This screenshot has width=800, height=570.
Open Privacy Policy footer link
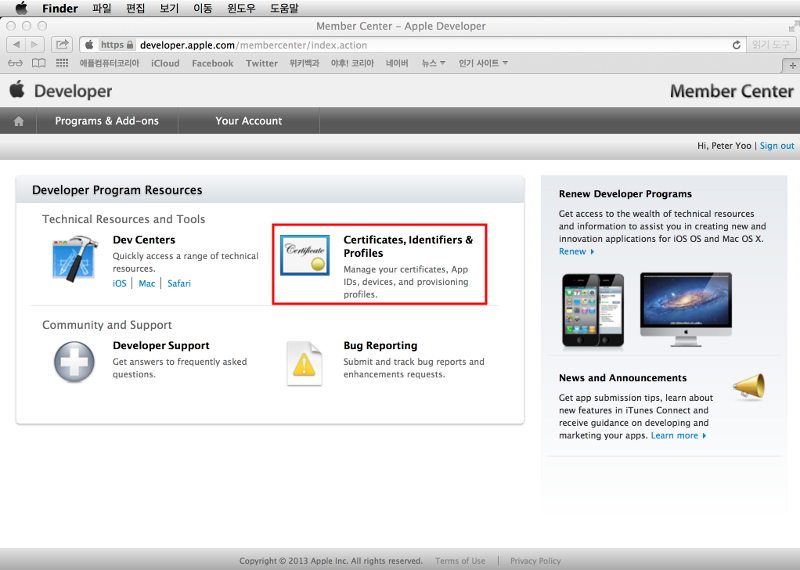coord(535,561)
